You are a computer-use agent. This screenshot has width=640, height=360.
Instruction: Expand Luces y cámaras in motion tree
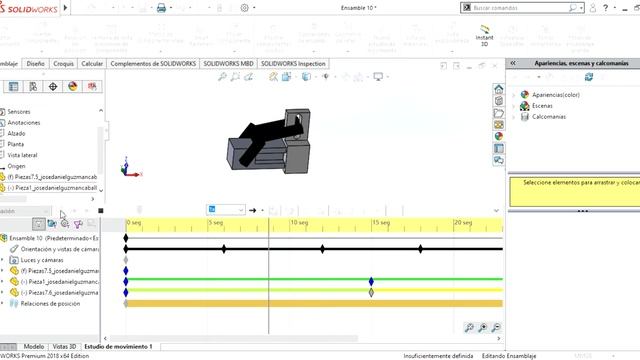pos(2,260)
